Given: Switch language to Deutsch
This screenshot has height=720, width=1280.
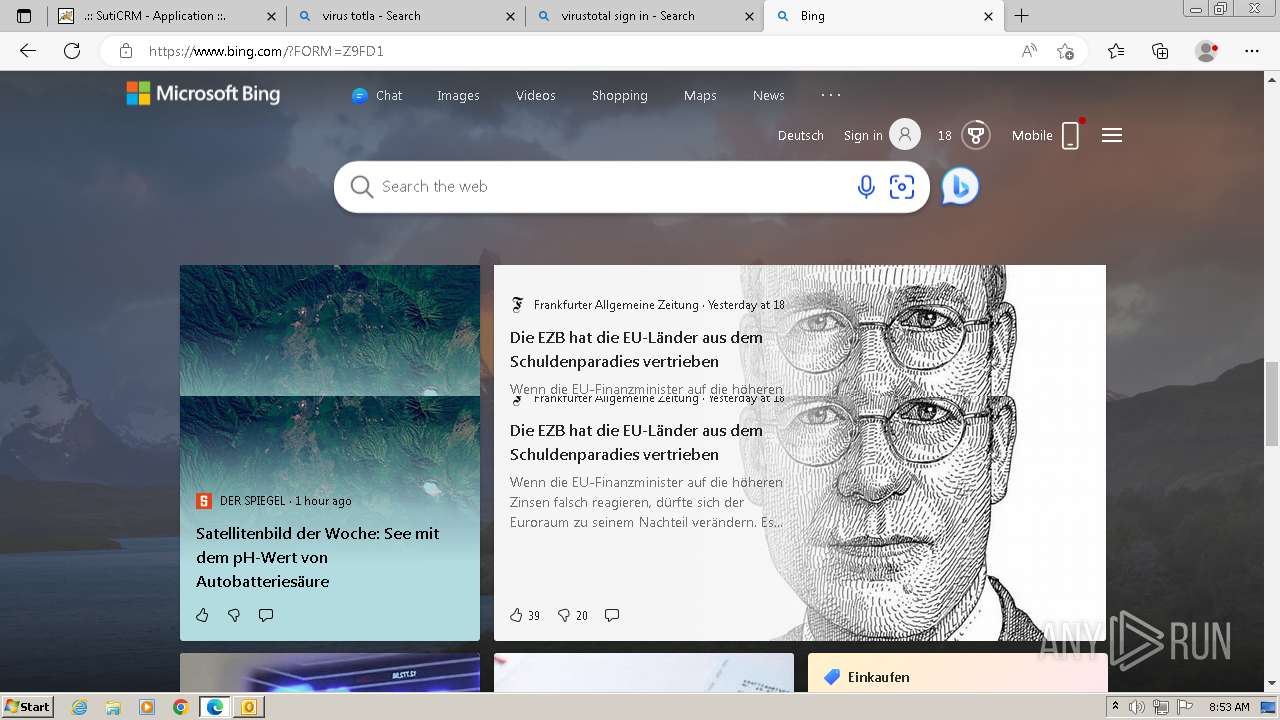Looking at the screenshot, I should pyautogui.click(x=801, y=135).
